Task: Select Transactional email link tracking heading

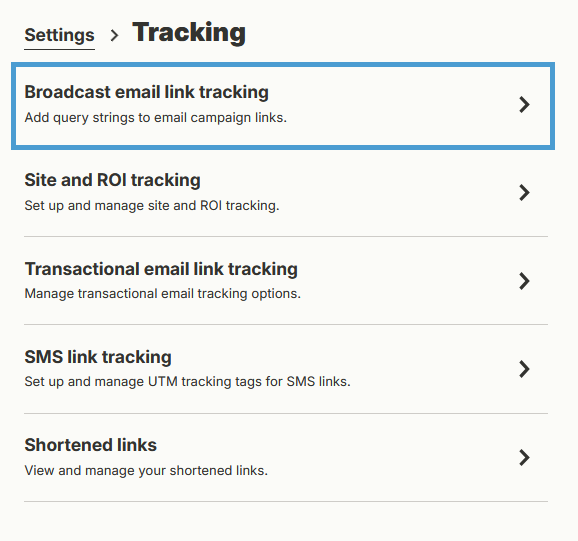Action: 161,269
